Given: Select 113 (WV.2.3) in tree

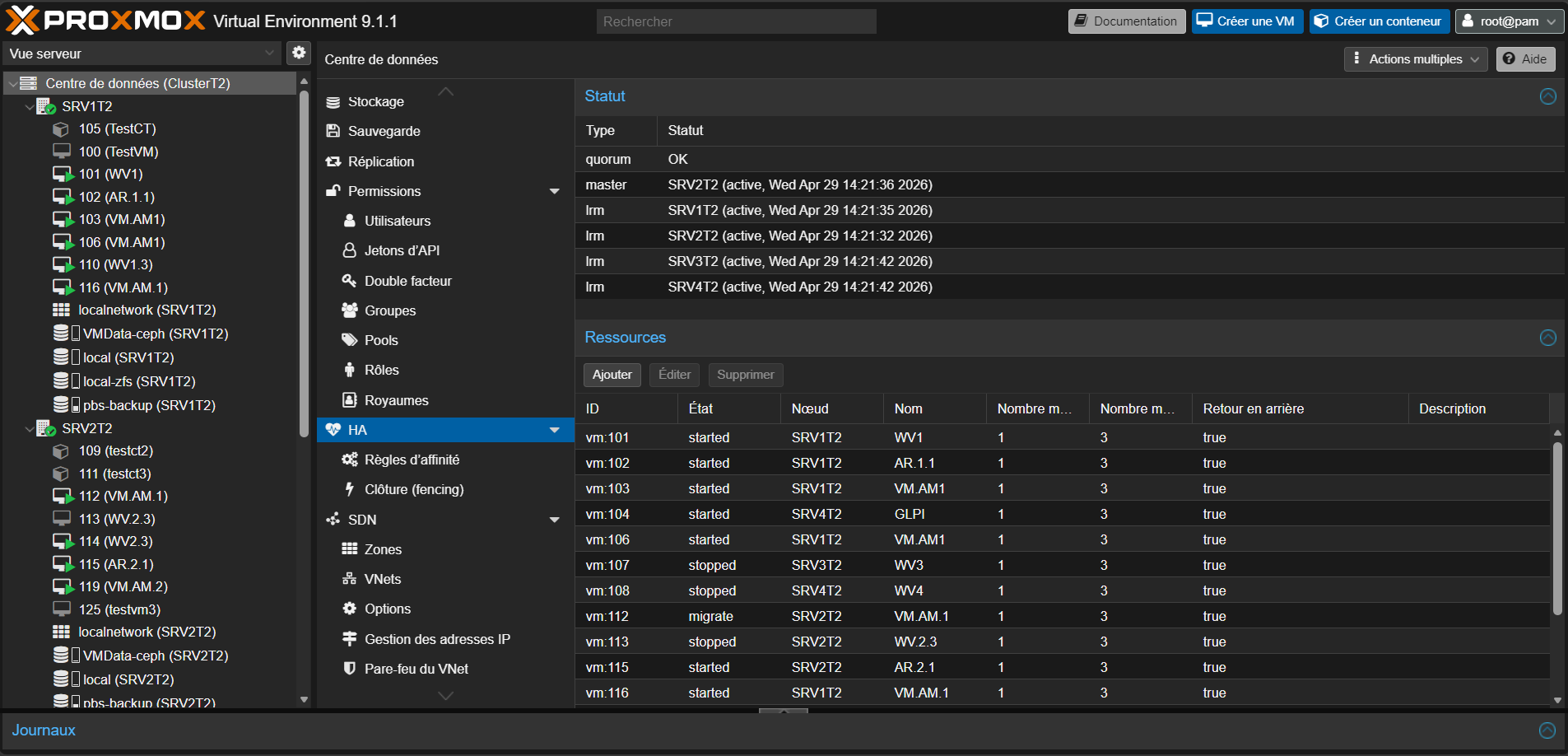Looking at the screenshot, I should (117, 519).
